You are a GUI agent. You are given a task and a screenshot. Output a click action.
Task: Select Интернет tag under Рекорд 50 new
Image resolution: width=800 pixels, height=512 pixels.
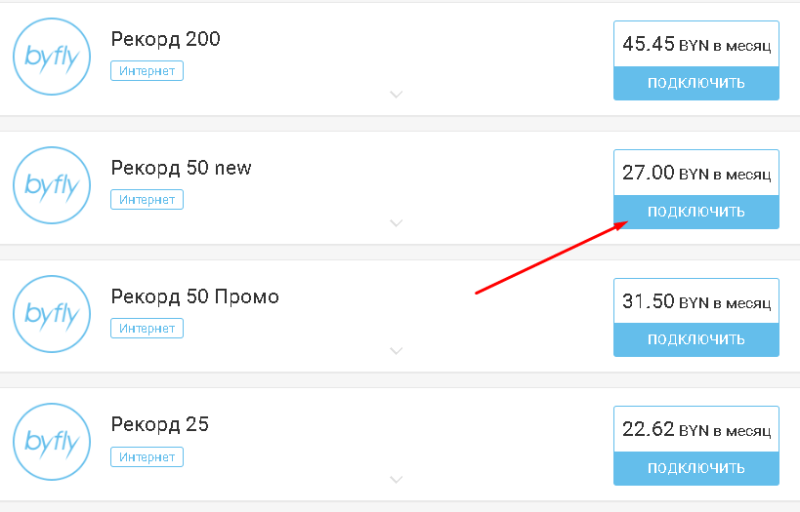coord(147,199)
